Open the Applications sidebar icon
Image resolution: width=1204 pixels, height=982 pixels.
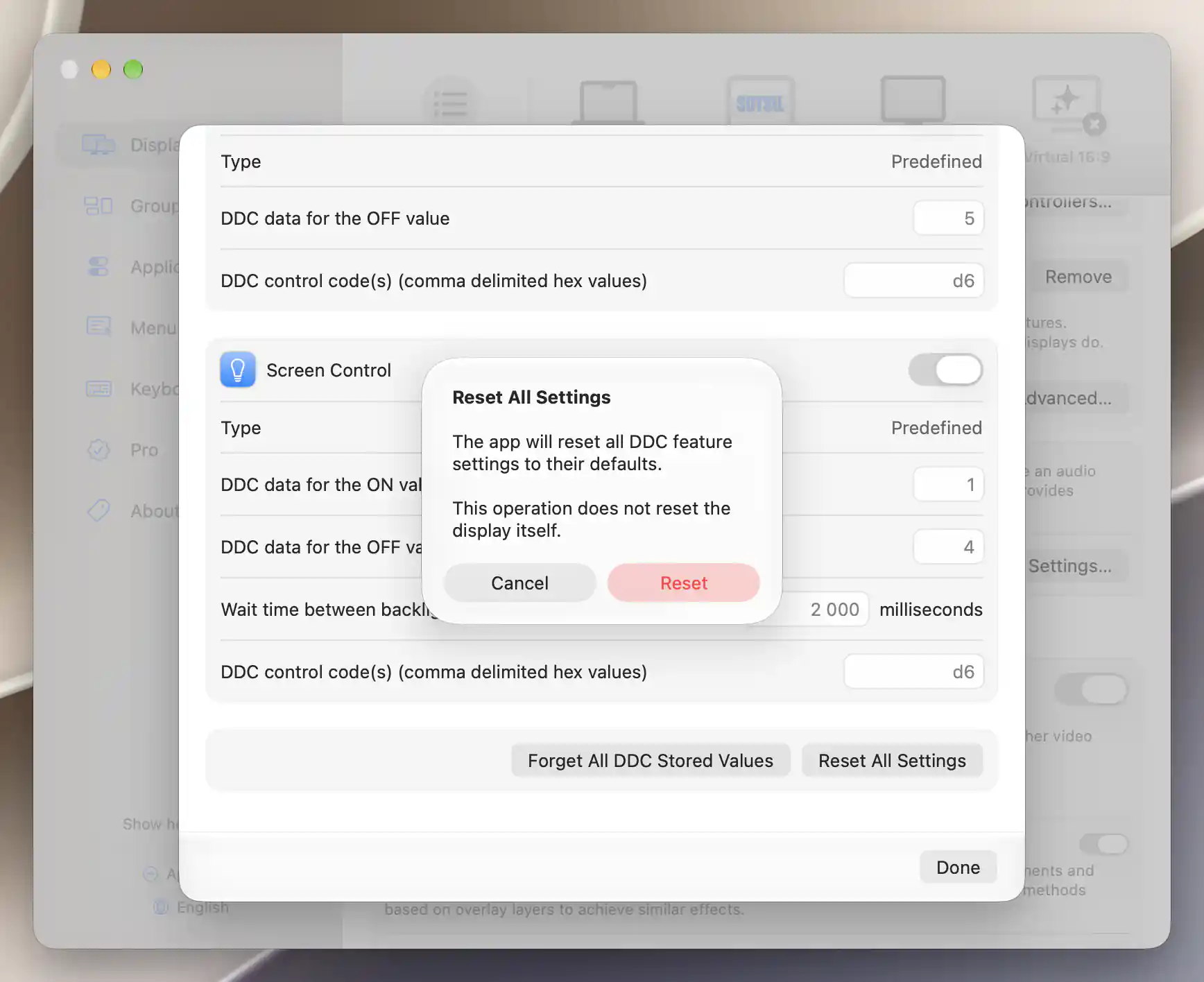(98, 267)
